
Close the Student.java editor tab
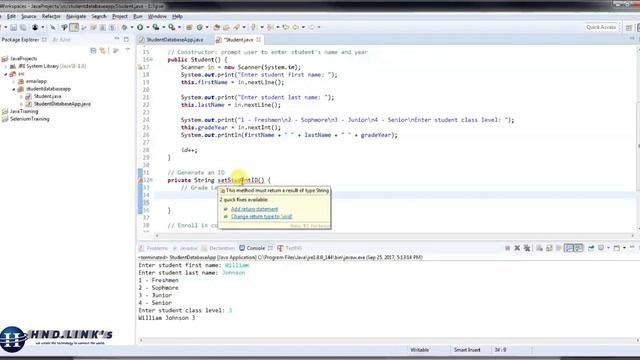click(x=259, y=40)
